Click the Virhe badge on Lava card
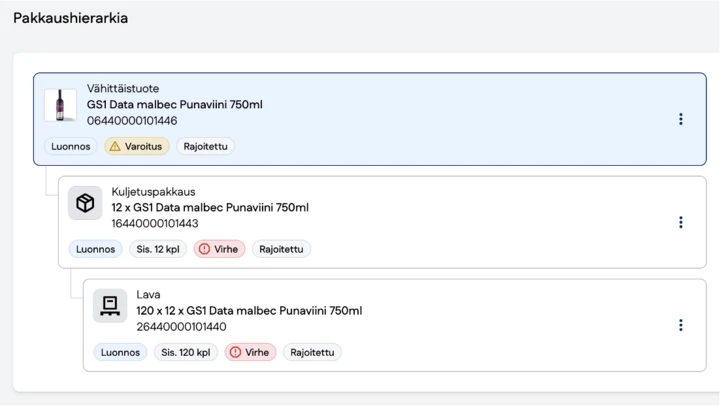 (x=250, y=352)
